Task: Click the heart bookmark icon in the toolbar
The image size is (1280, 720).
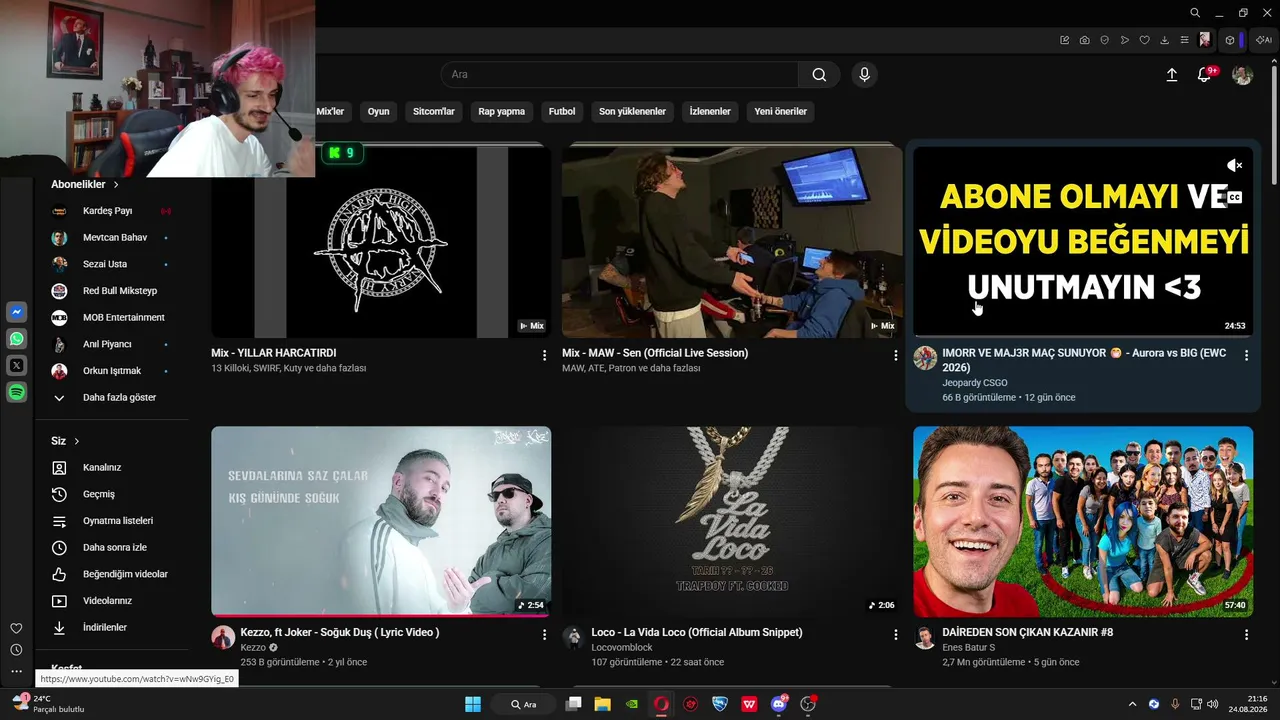Action: tap(1145, 40)
